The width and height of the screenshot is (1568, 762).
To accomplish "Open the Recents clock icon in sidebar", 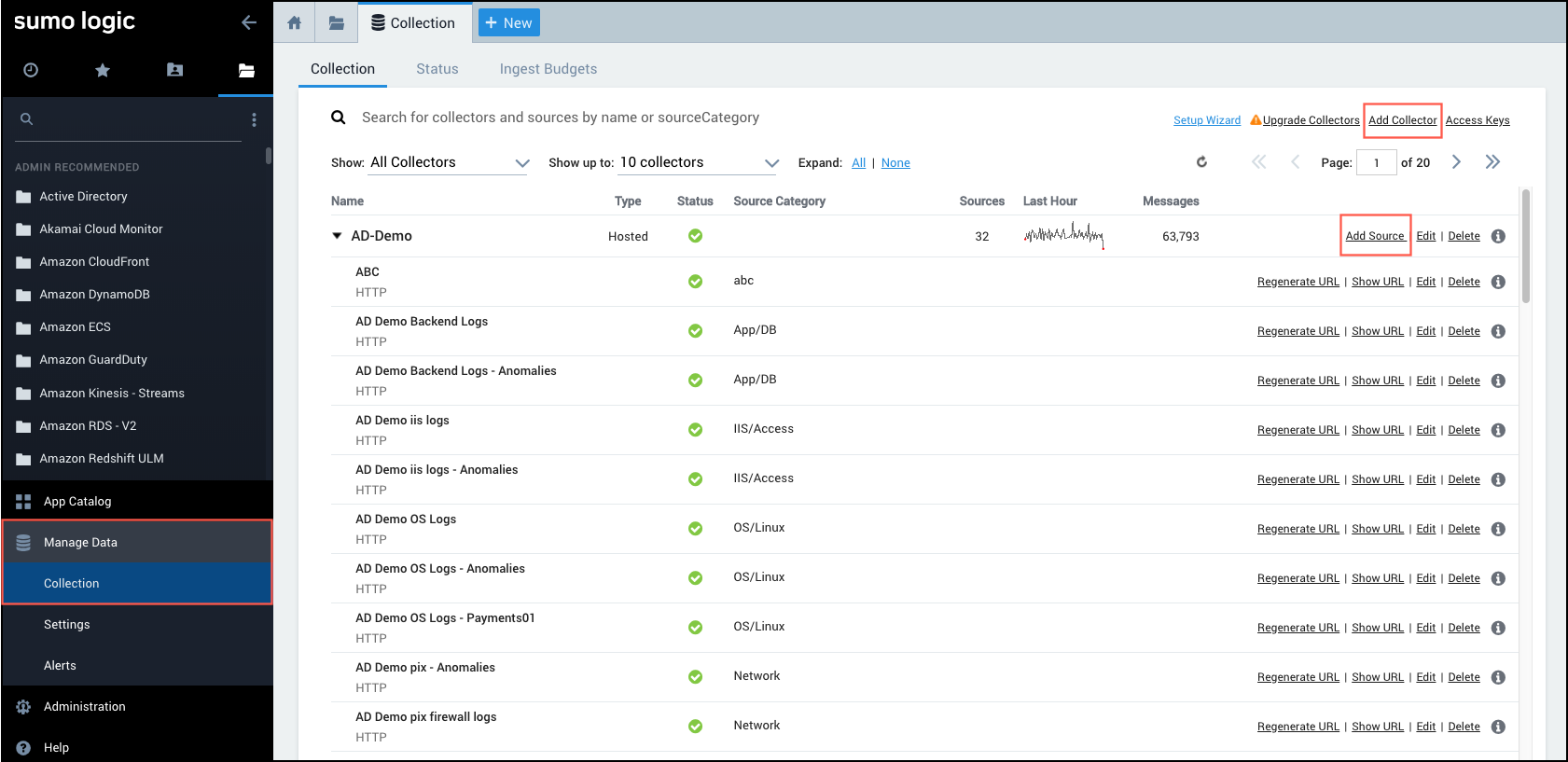I will (x=31, y=70).
